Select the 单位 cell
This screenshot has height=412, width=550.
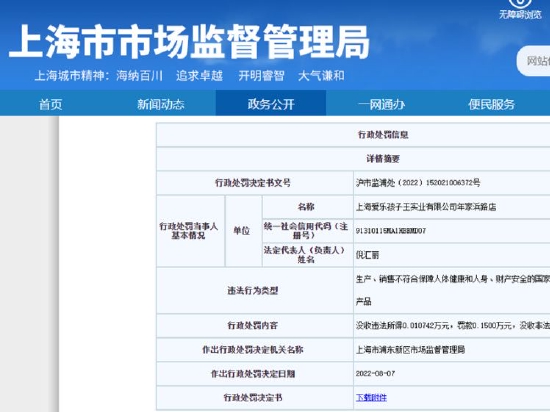[243, 231]
